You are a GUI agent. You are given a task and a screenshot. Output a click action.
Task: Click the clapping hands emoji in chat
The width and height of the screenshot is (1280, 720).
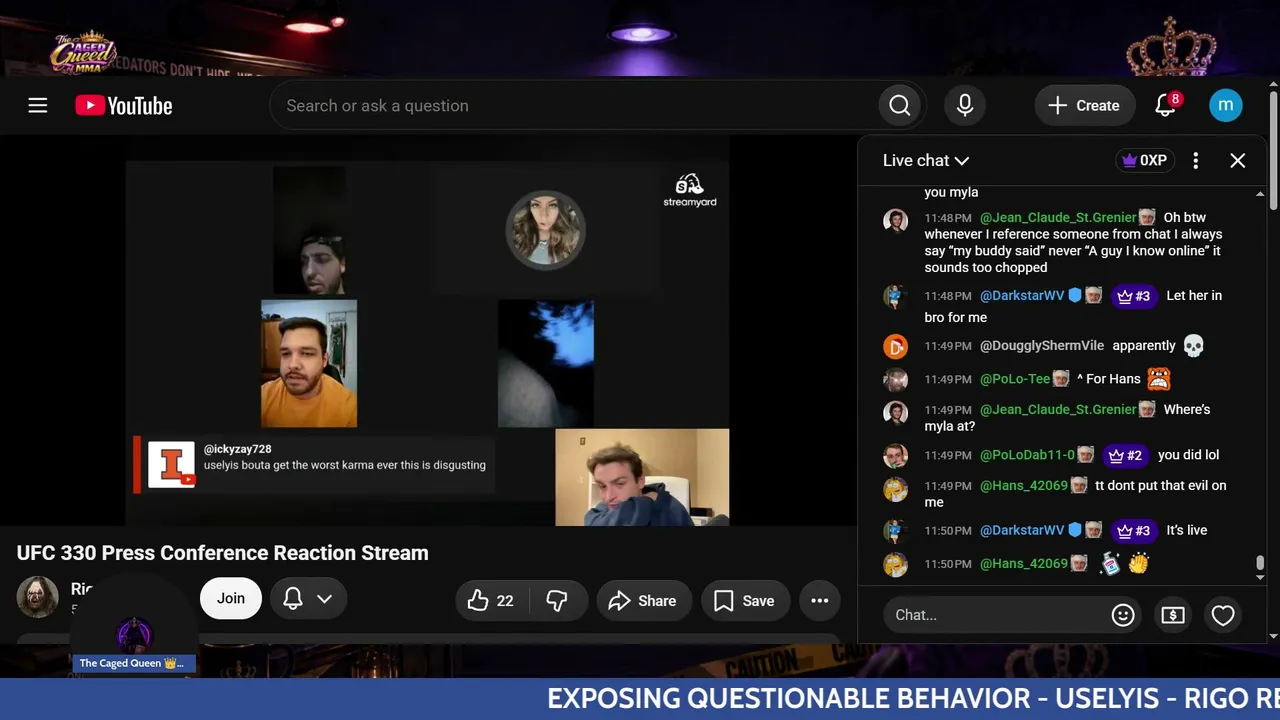[x=1138, y=564]
